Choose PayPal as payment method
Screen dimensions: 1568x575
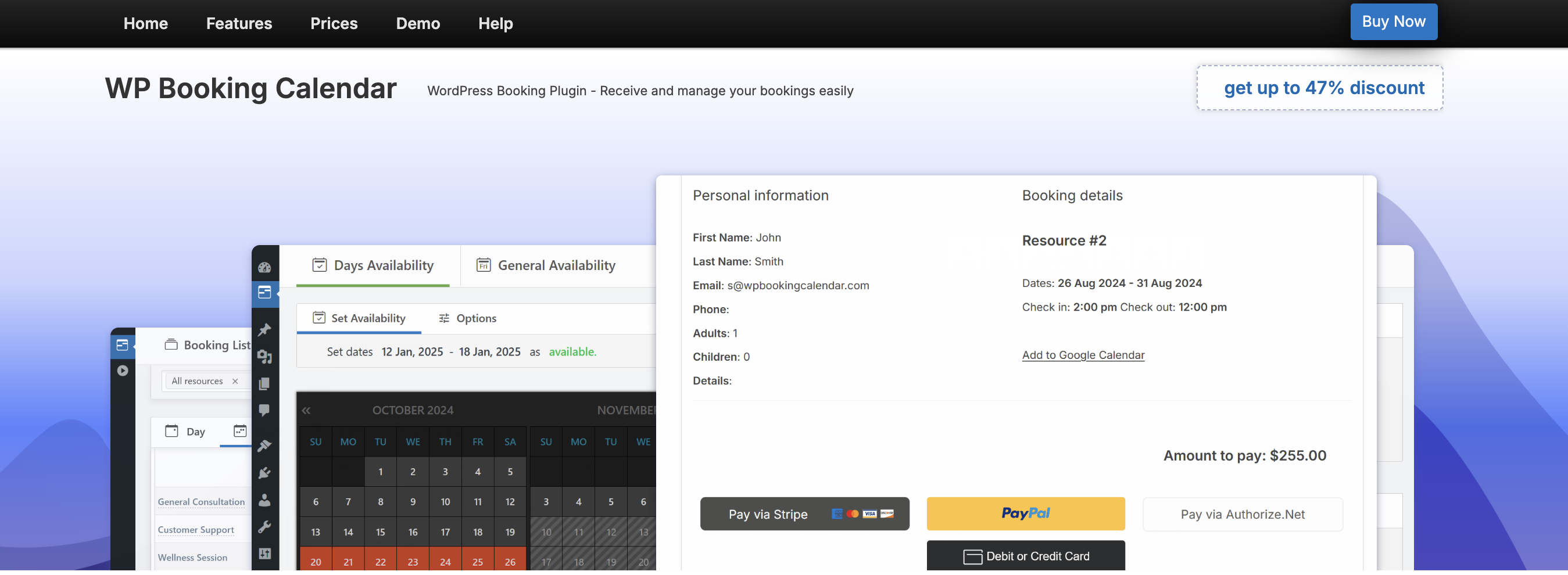(1025, 513)
